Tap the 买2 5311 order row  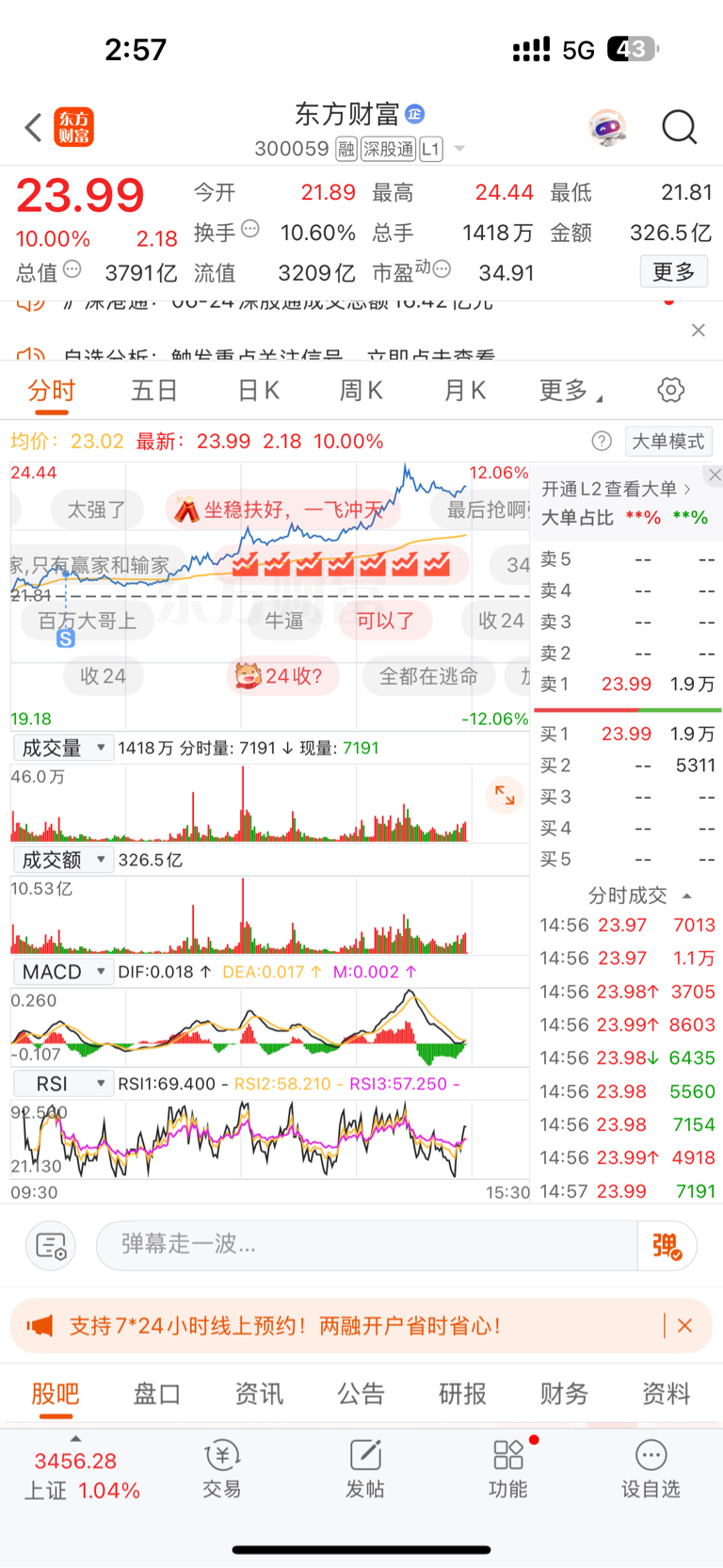tap(627, 766)
